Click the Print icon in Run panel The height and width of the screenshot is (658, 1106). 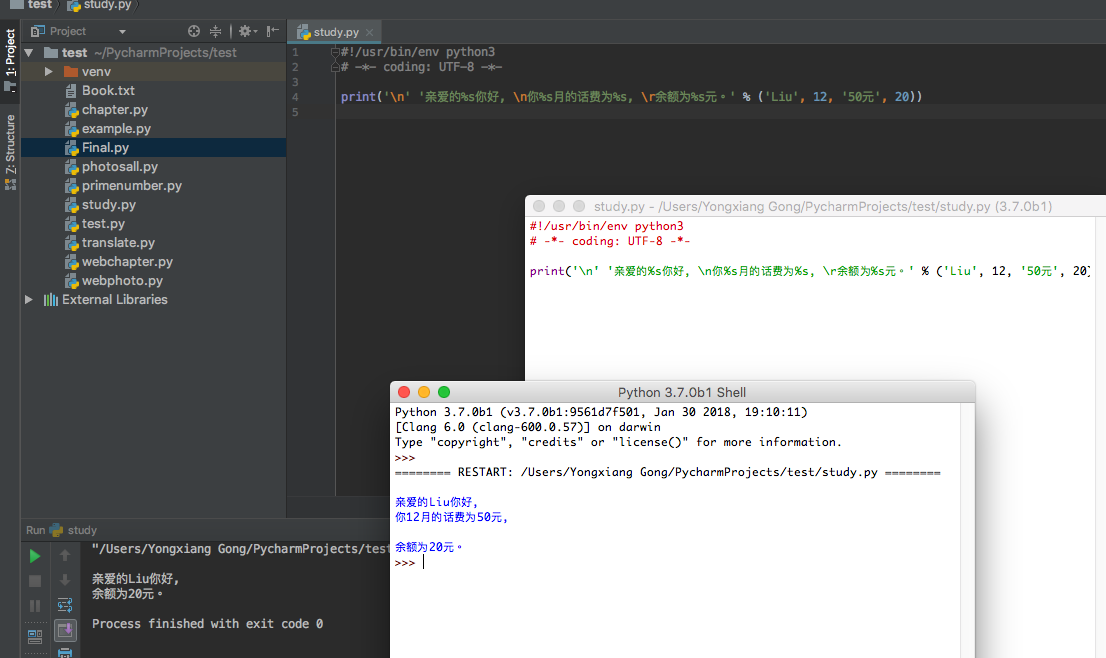click(65, 652)
